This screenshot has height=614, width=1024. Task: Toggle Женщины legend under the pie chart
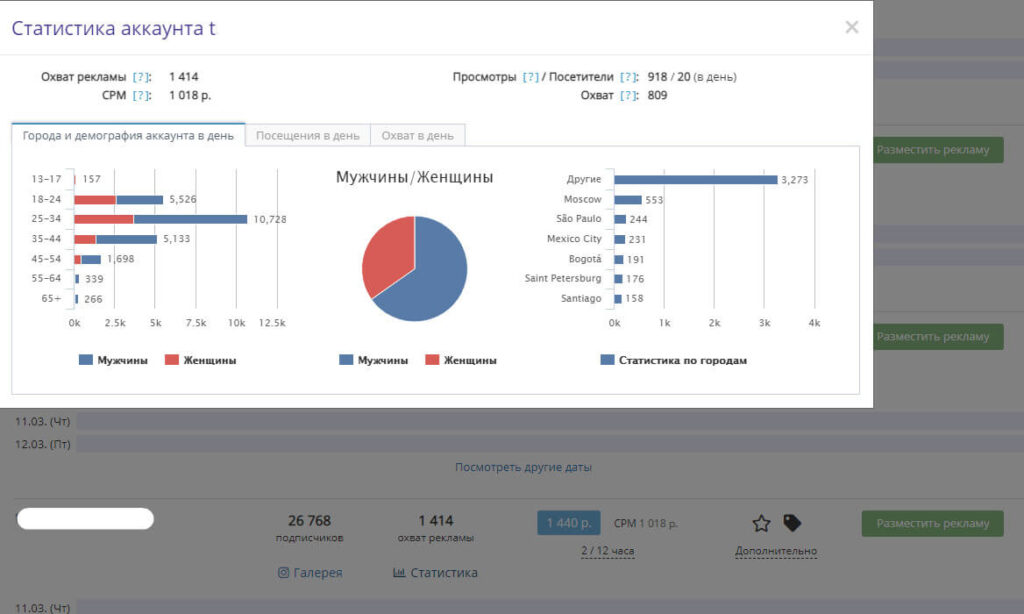click(x=460, y=360)
